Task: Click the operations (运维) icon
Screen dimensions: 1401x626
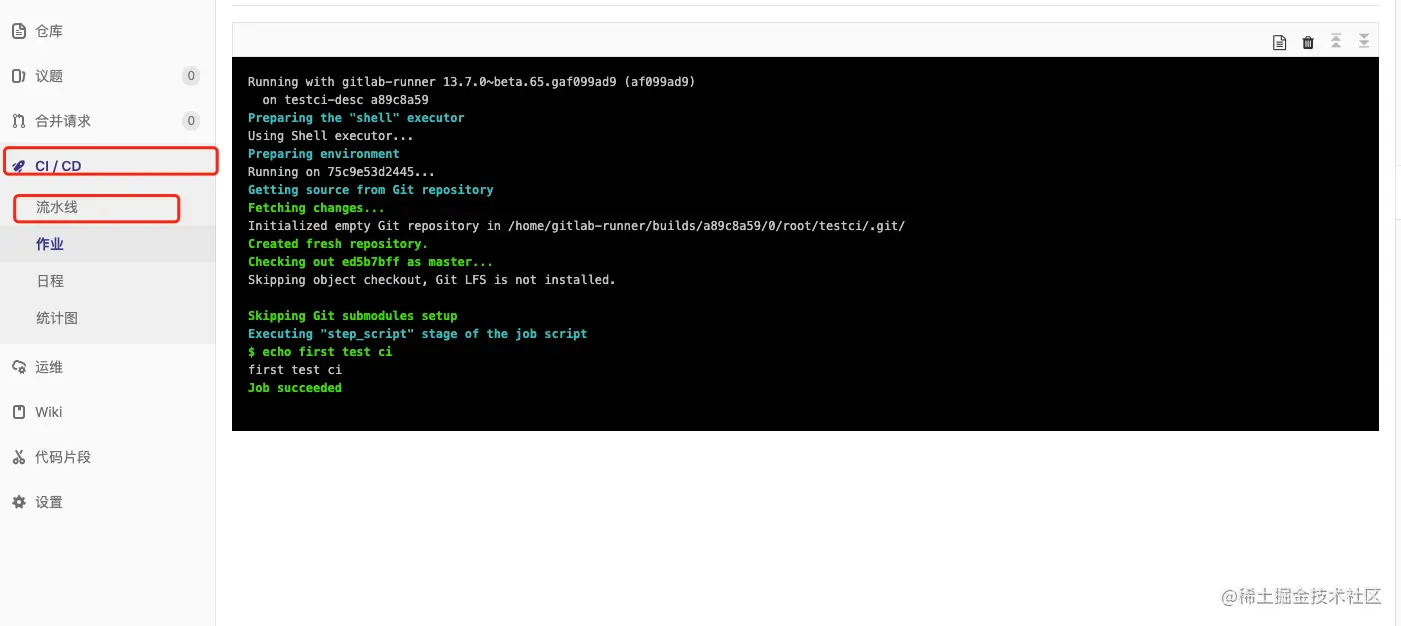Action: [x=18, y=367]
